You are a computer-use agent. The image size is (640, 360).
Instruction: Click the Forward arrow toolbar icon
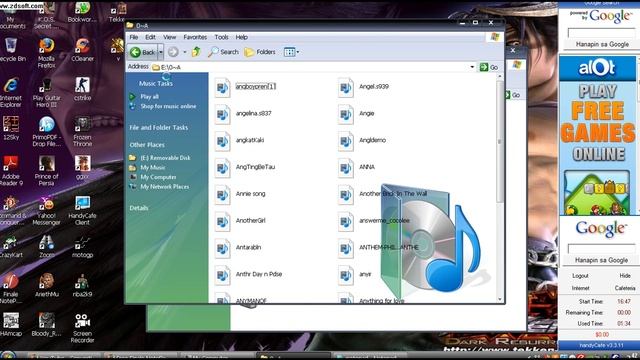[173, 52]
